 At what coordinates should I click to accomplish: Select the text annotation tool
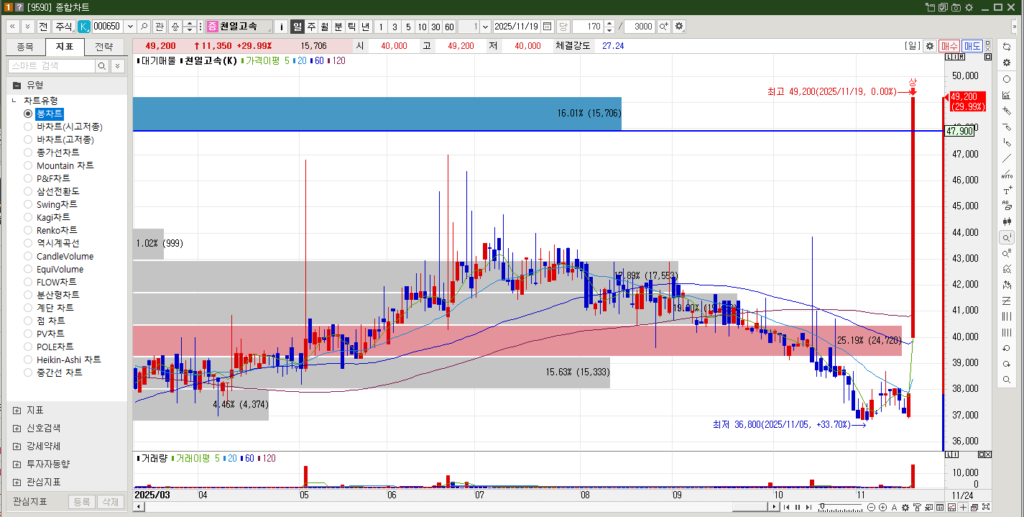tap(1006, 190)
